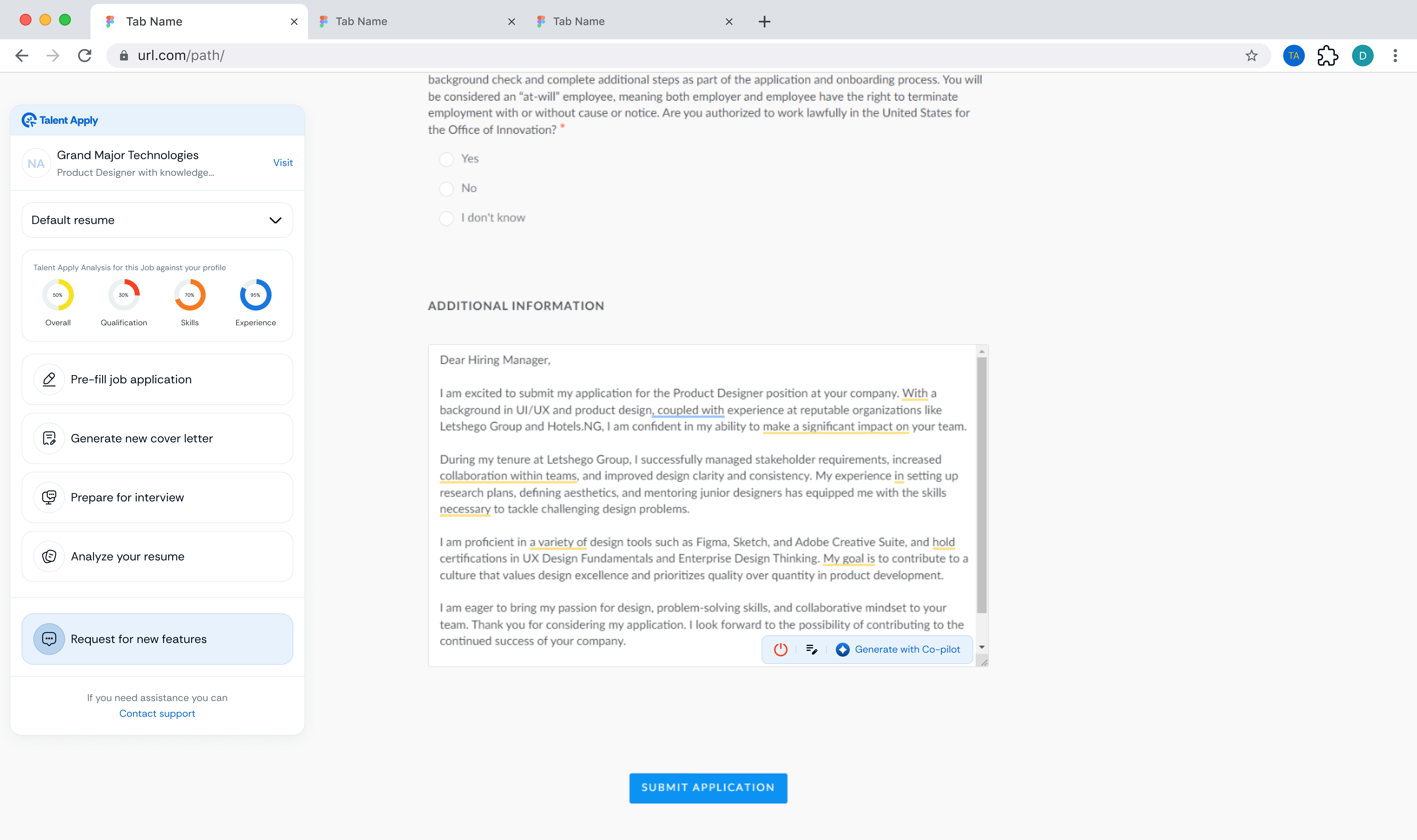The height and width of the screenshot is (840, 1417).
Task: Click the Submit Application button
Action: (708, 787)
